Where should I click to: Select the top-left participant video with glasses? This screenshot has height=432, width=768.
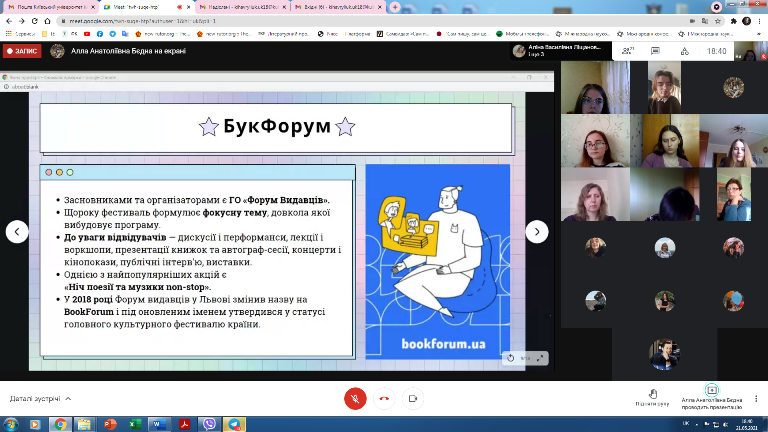596,88
